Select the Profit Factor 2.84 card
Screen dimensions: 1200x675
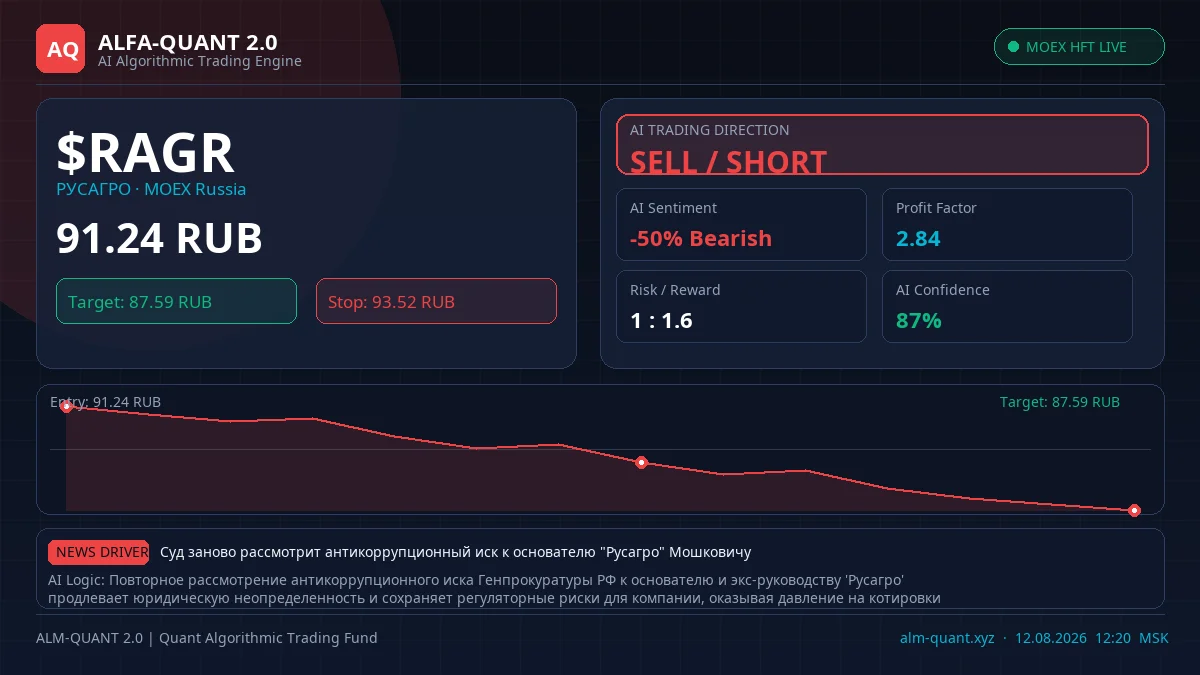pos(1007,224)
